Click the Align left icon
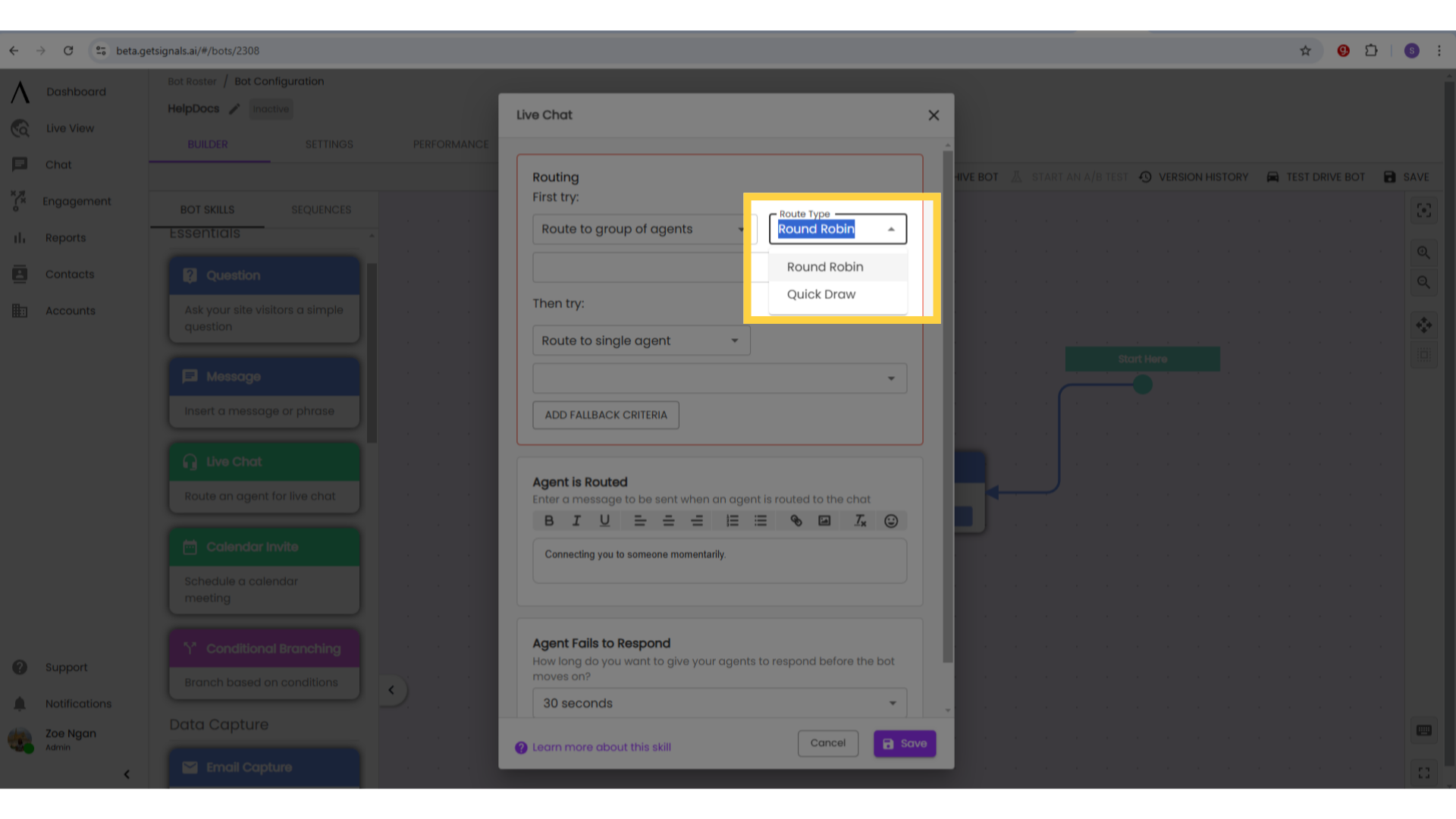 (x=640, y=521)
